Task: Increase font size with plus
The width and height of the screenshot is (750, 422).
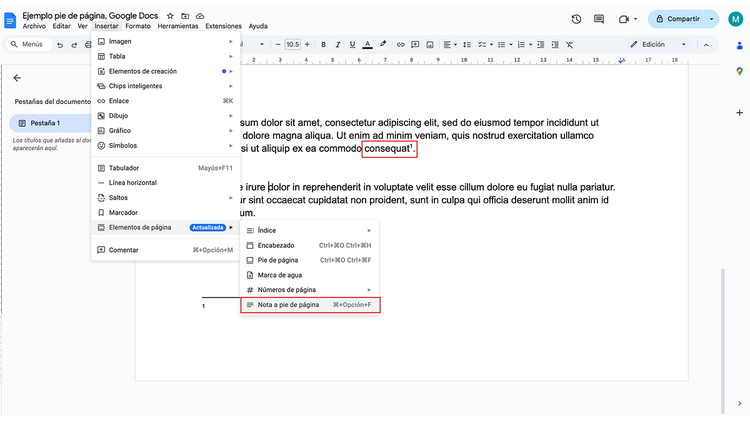Action: [307, 44]
